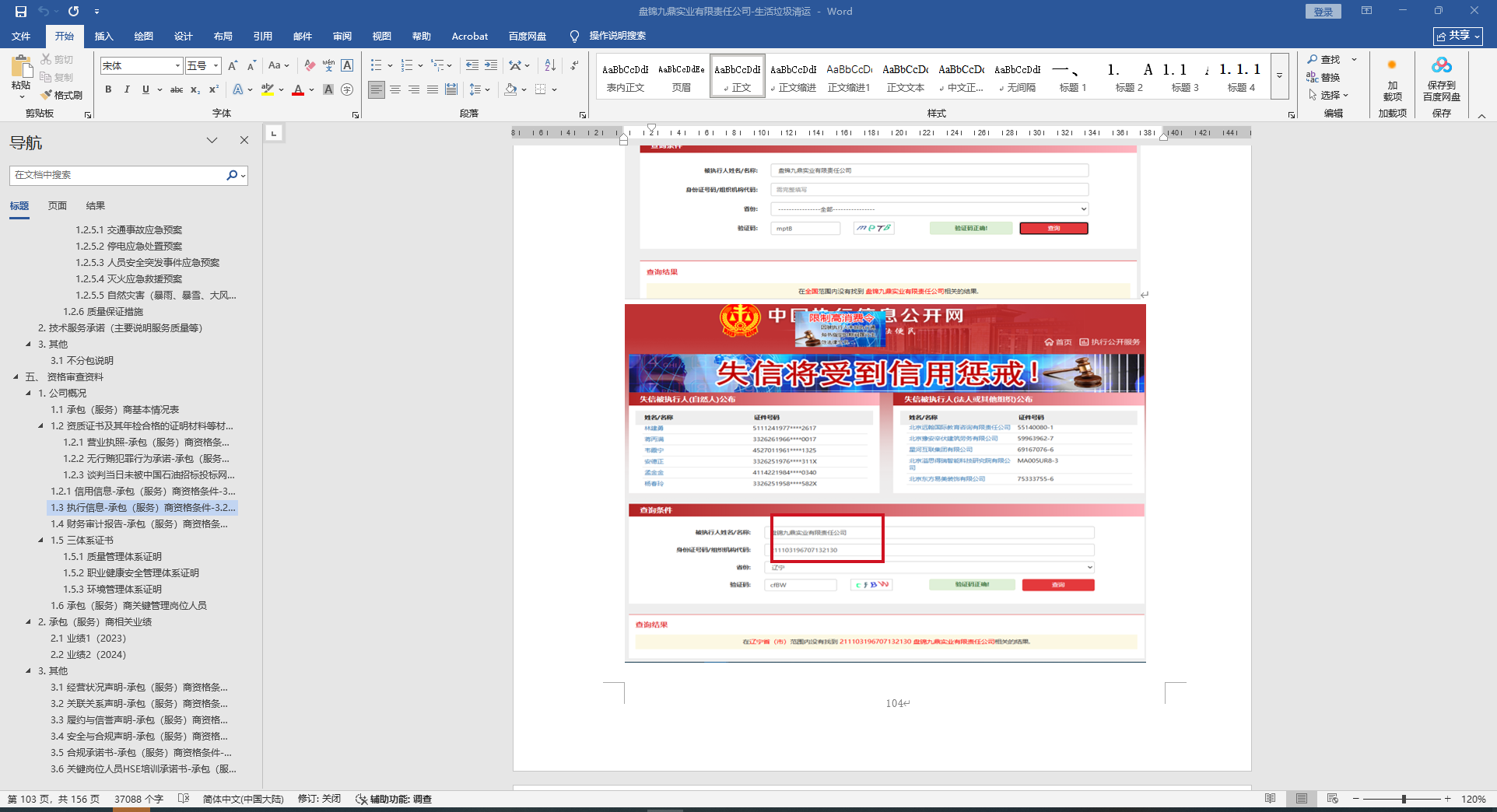Activate the Format Painter (格式刷)

62,95
